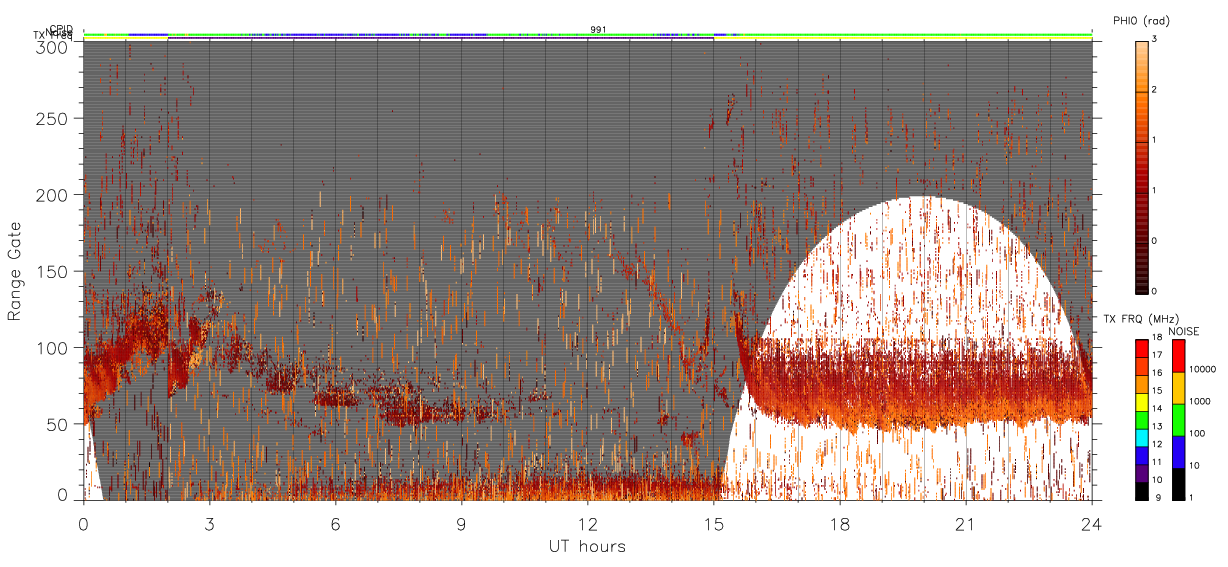This screenshot has height=567, width=1228.
Task: Click the '12' tick label on the UT hours axis
Action: tap(587, 524)
